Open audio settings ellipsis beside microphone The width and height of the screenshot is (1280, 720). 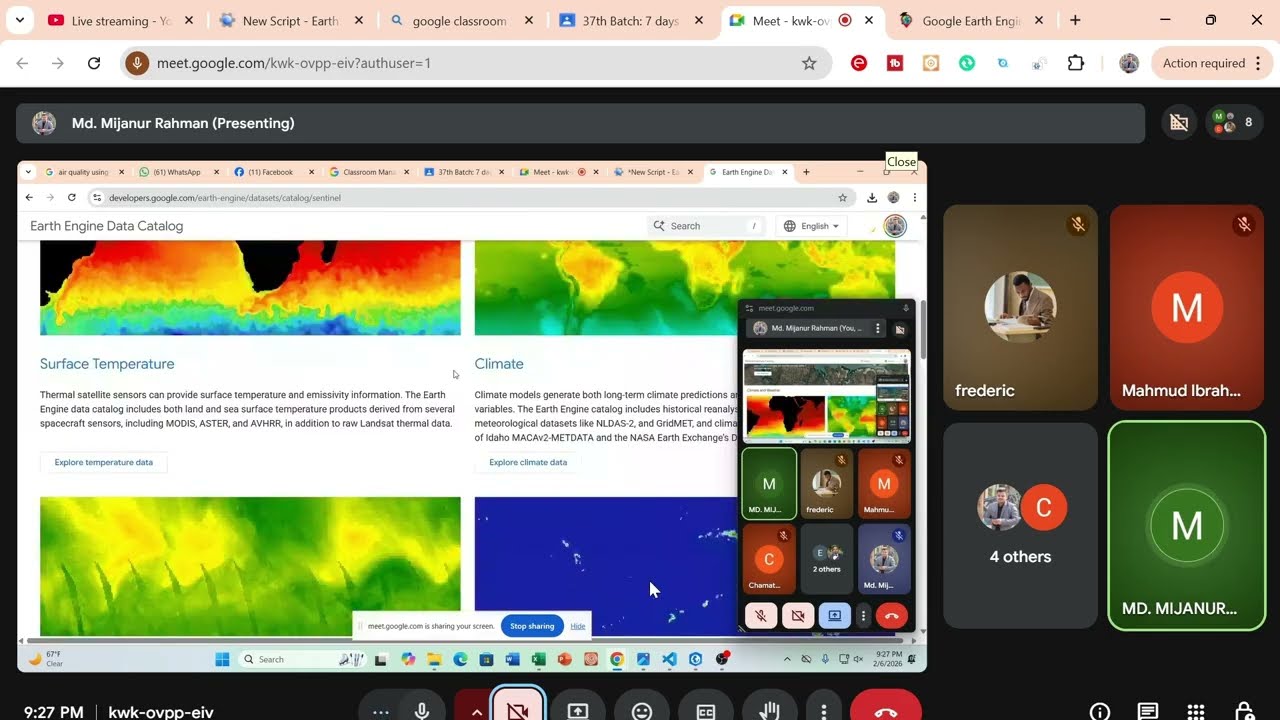(381, 711)
